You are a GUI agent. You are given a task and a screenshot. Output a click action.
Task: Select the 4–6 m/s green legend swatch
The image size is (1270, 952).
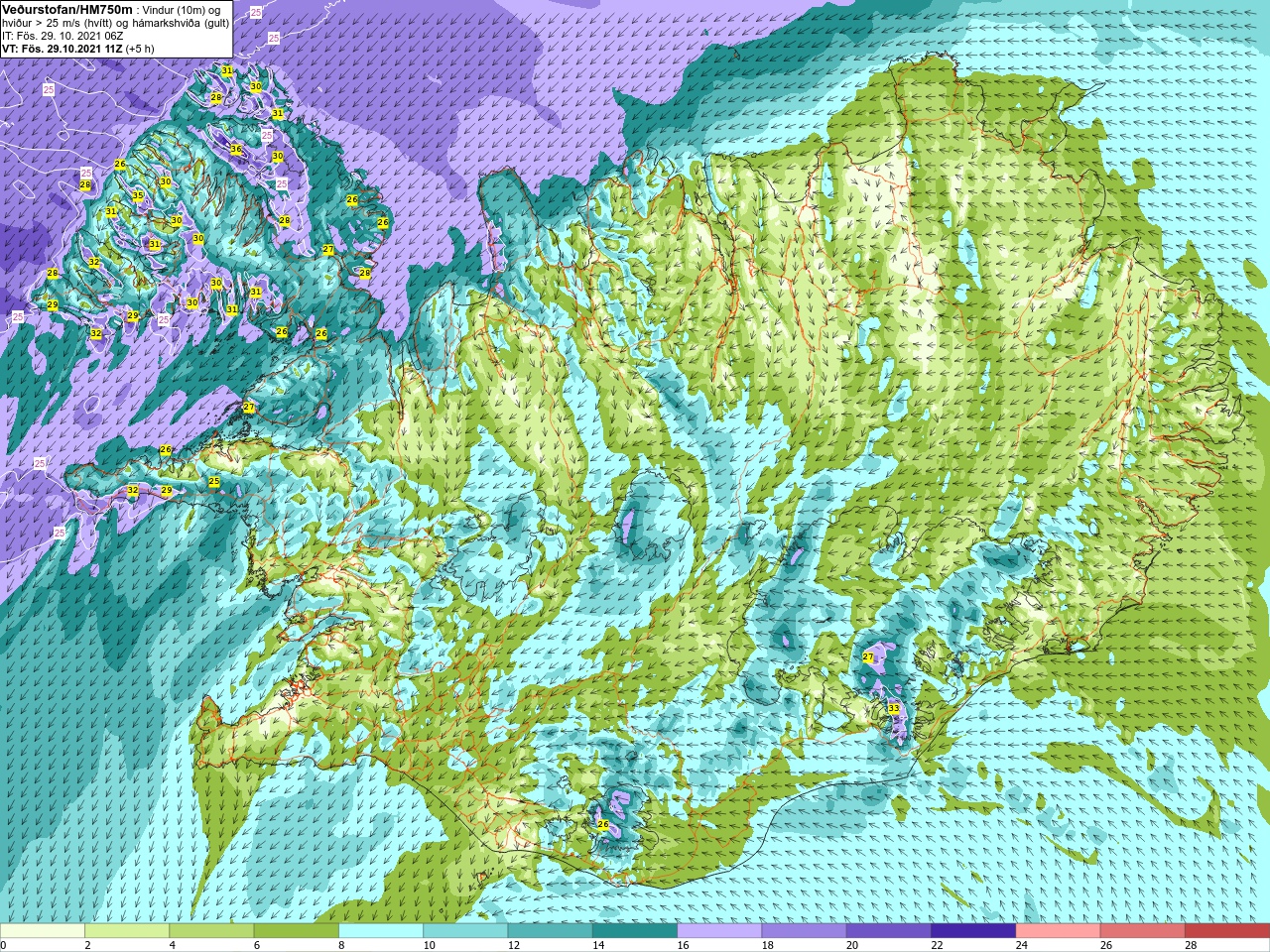(211, 931)
